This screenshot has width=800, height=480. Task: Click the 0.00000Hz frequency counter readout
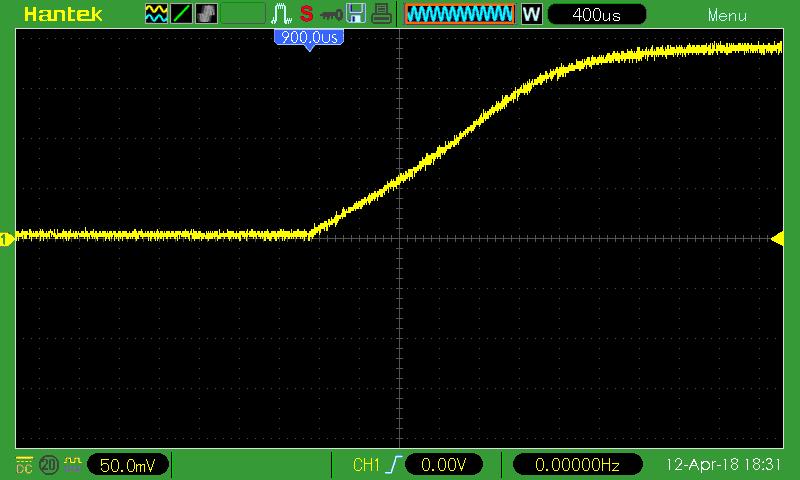click(x=577, y=465)
